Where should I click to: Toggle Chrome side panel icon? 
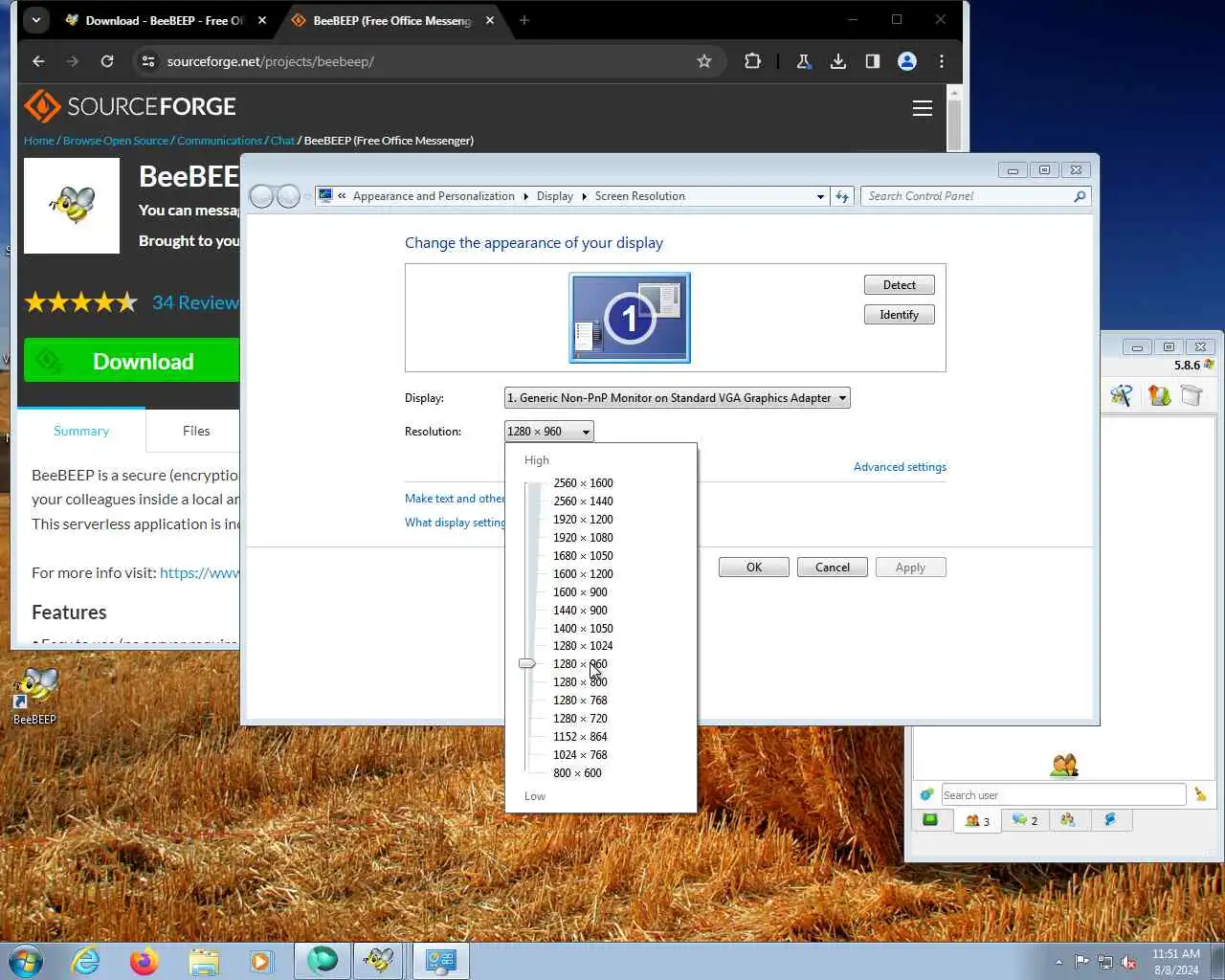[873, 61]
